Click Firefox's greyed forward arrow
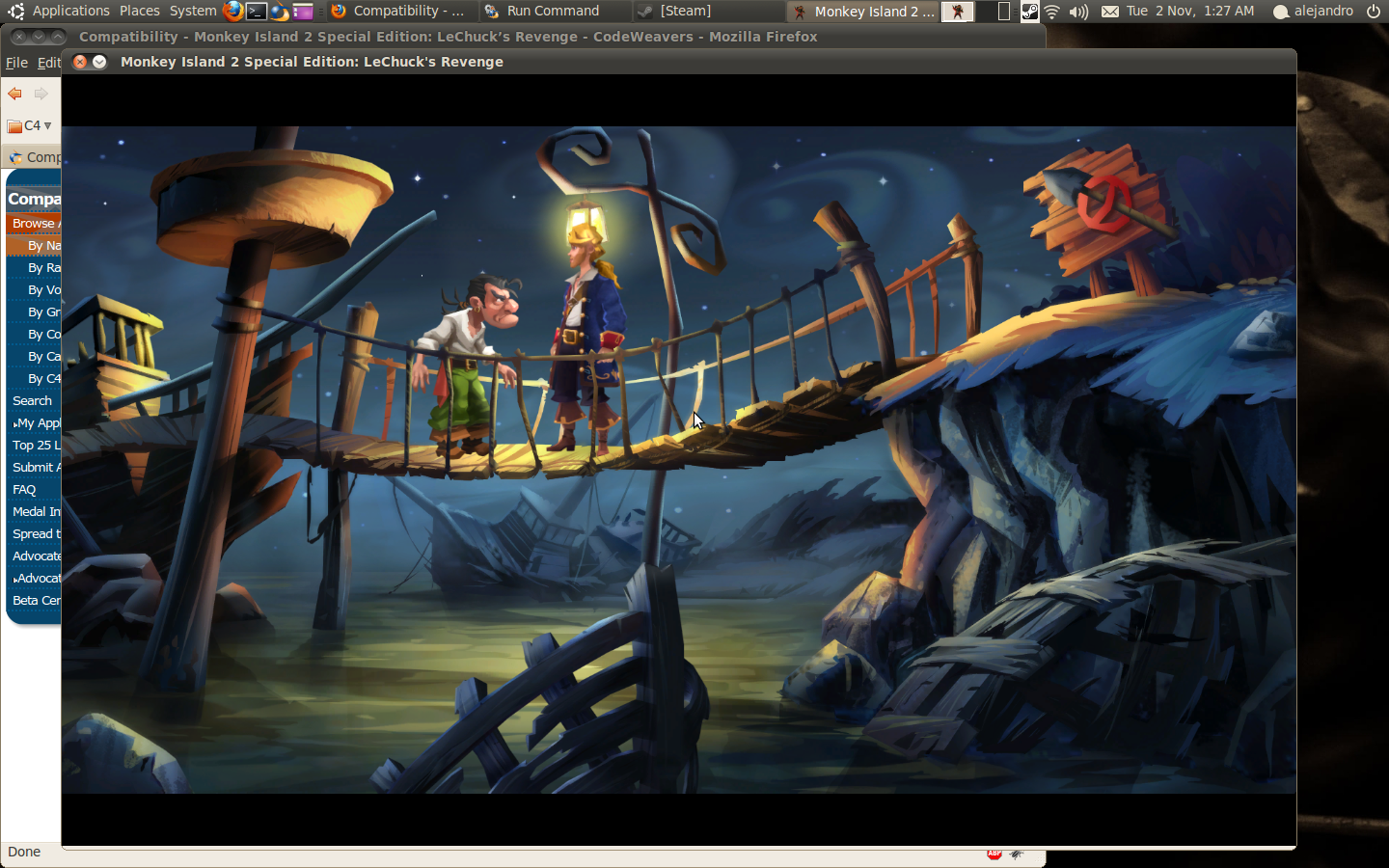The height and width of the screenshot is (868, 1389). (x=41, y=94)
